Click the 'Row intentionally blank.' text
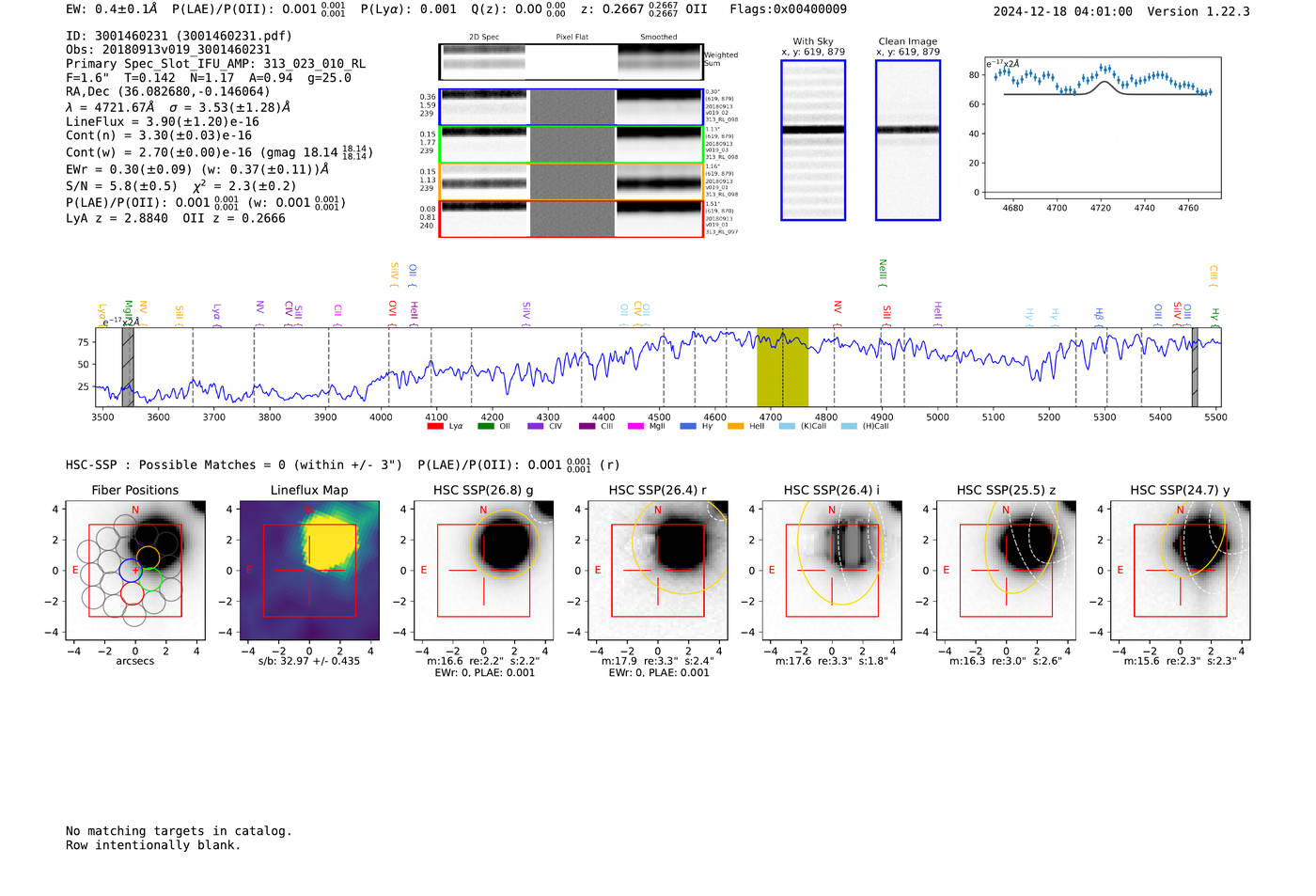1316x896 pixels. coord(153,845)
